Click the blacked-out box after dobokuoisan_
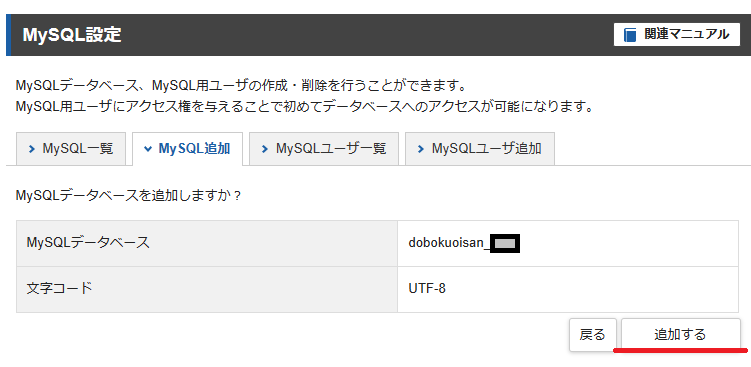 505,244
